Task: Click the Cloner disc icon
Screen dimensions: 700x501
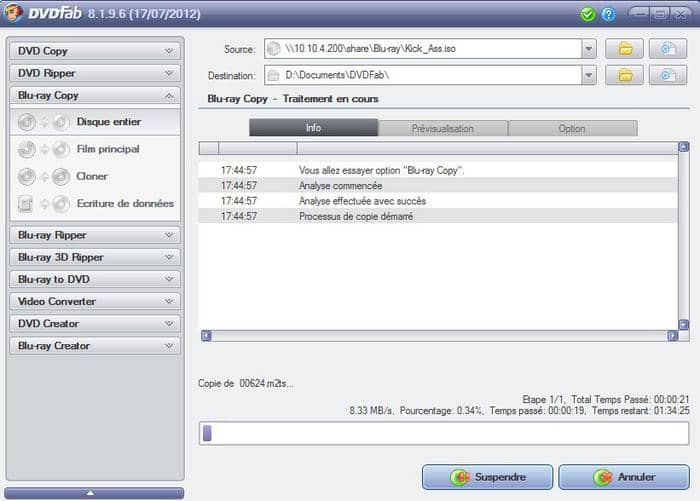Action: (x=27, y=176)
